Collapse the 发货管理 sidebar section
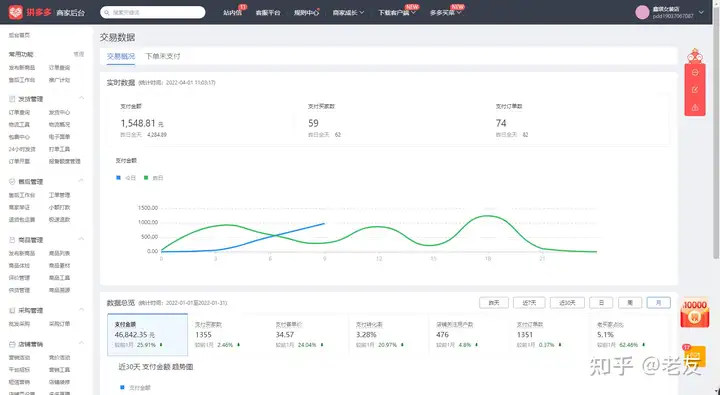720x395 pixels. 81,98
